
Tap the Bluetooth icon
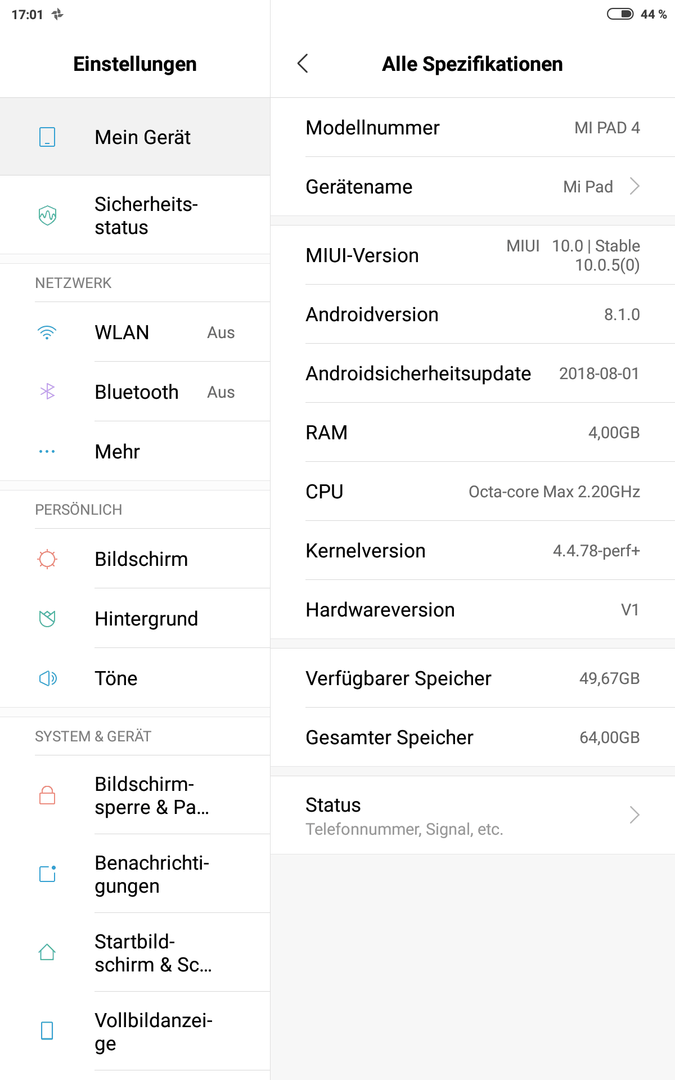(x=47, y=392)
